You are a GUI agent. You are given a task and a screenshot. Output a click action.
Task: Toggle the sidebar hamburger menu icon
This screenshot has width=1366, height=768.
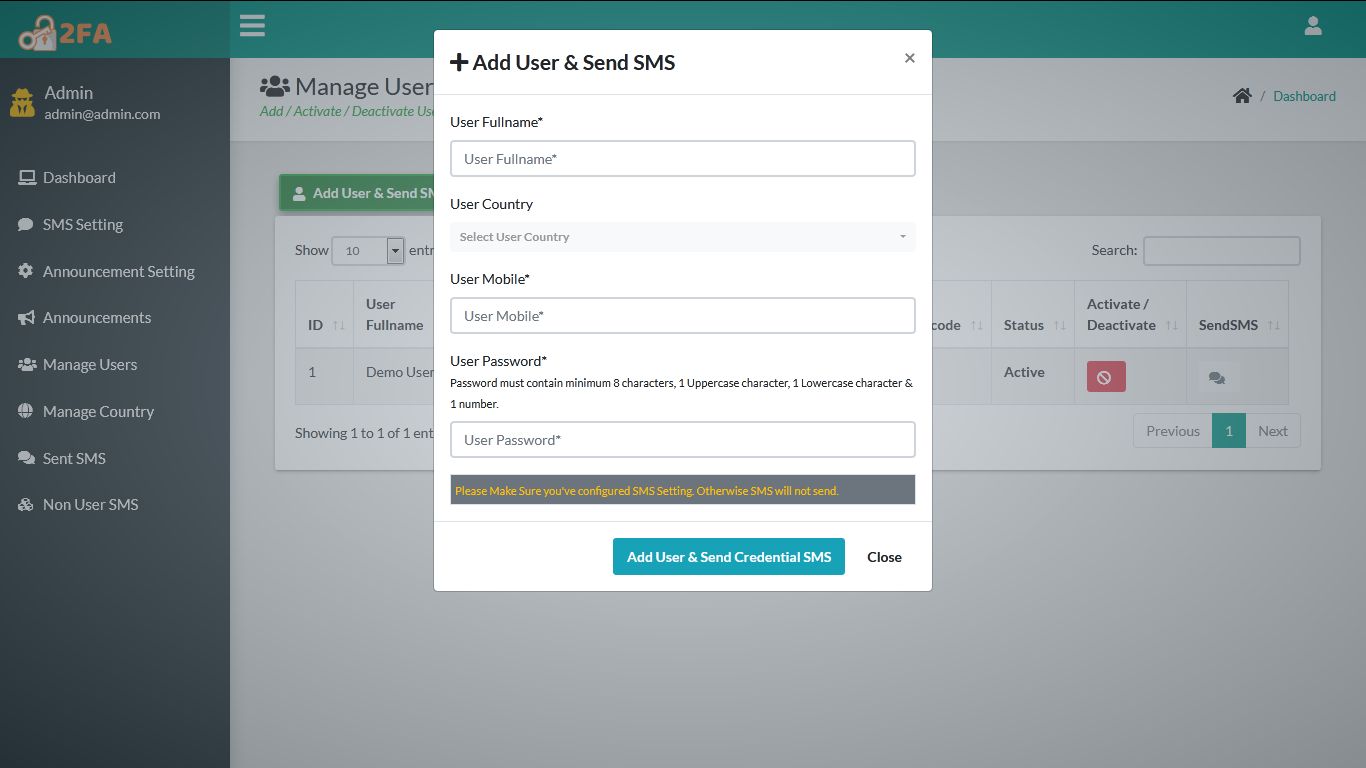[x=252, y=25]
